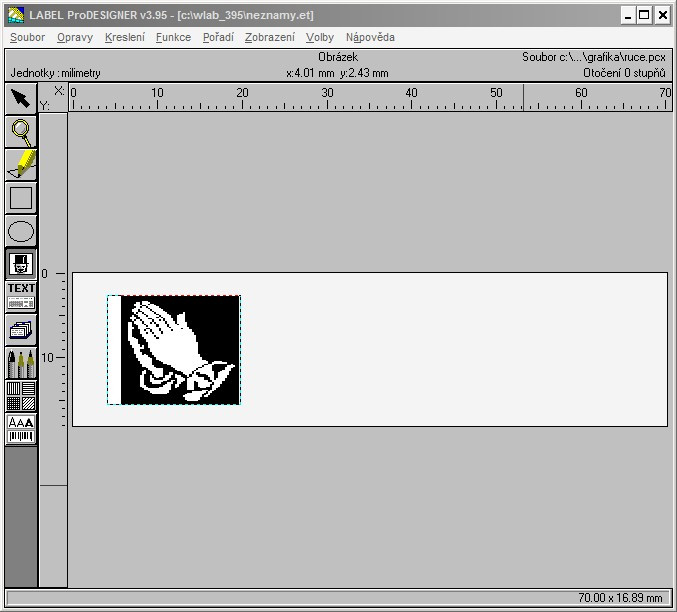This screenshot has height=612, width=677.
Task: Maximize the LABEL ProDESIGNER window
Action: pos(644,16)
